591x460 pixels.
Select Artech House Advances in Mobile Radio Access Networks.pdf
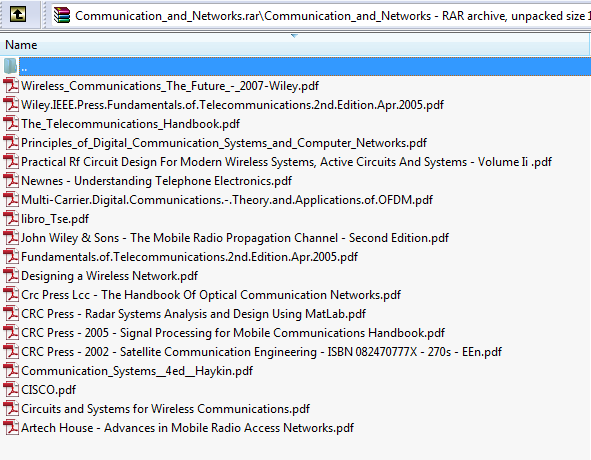tap(187, 428)
